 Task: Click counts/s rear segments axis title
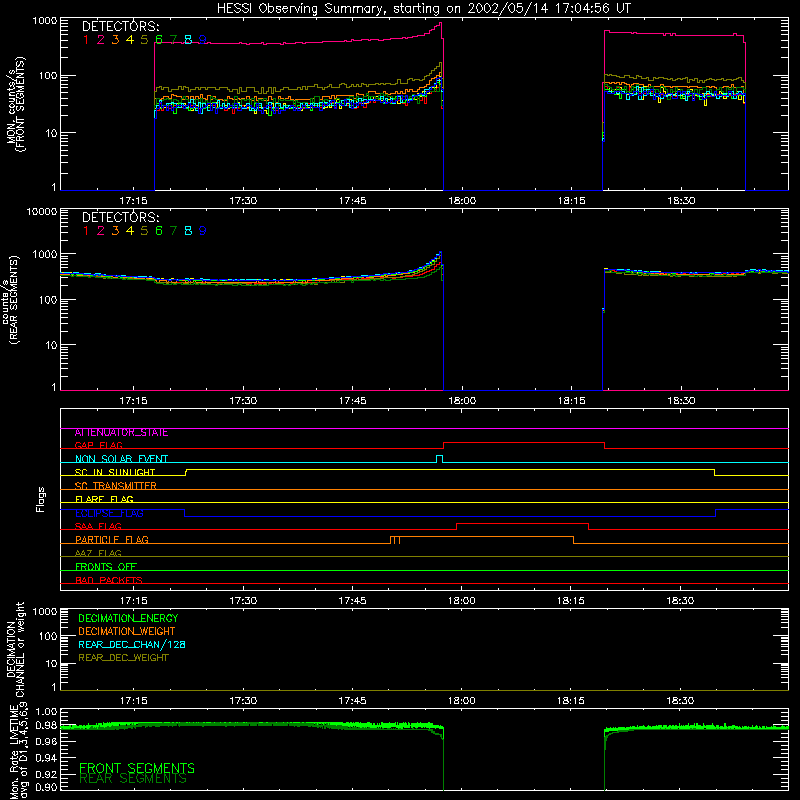click(x=10, y=300)
